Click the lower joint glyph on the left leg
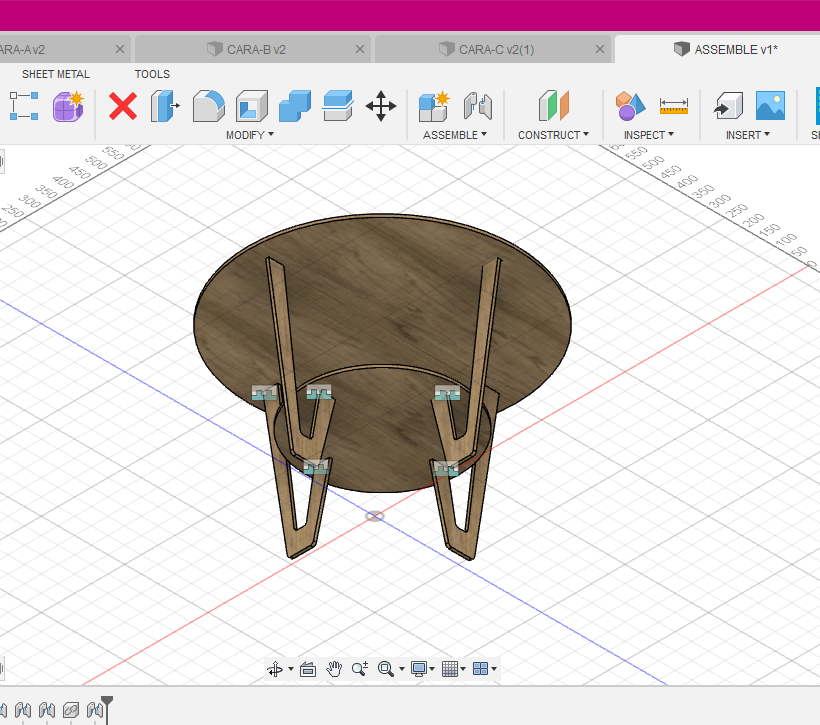Screen dimensions: 820x725 click(x=316, y=466)
